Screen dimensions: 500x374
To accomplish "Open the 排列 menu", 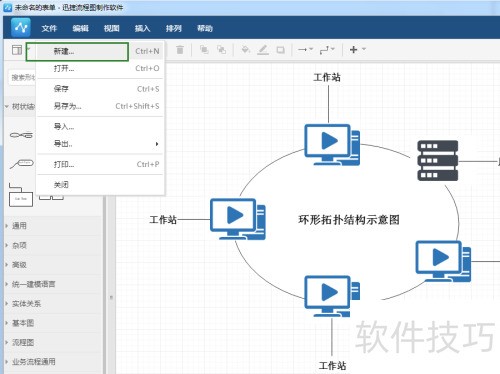I will 174,28.
